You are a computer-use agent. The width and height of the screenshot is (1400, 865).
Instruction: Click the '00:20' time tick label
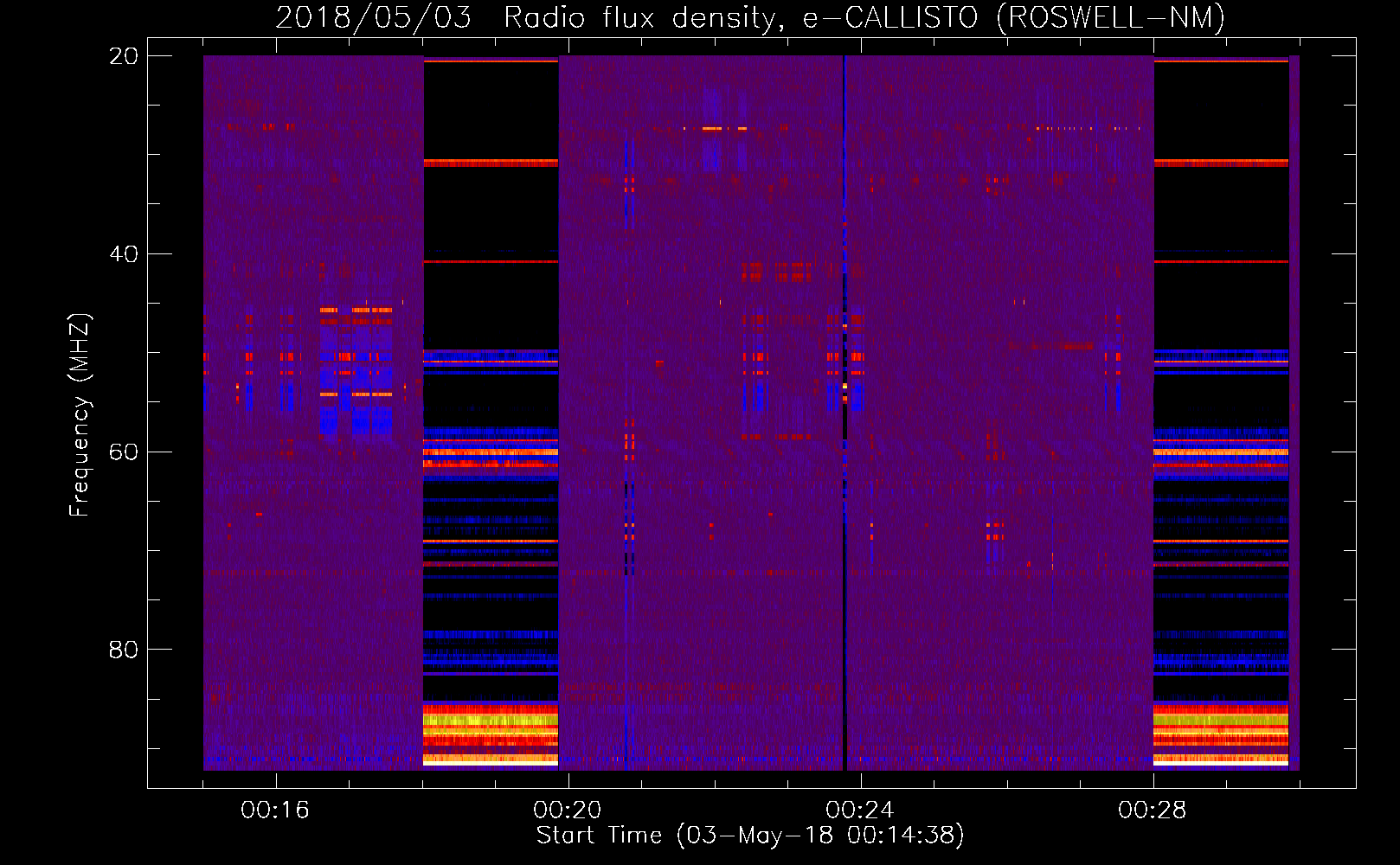pos(568,810)
